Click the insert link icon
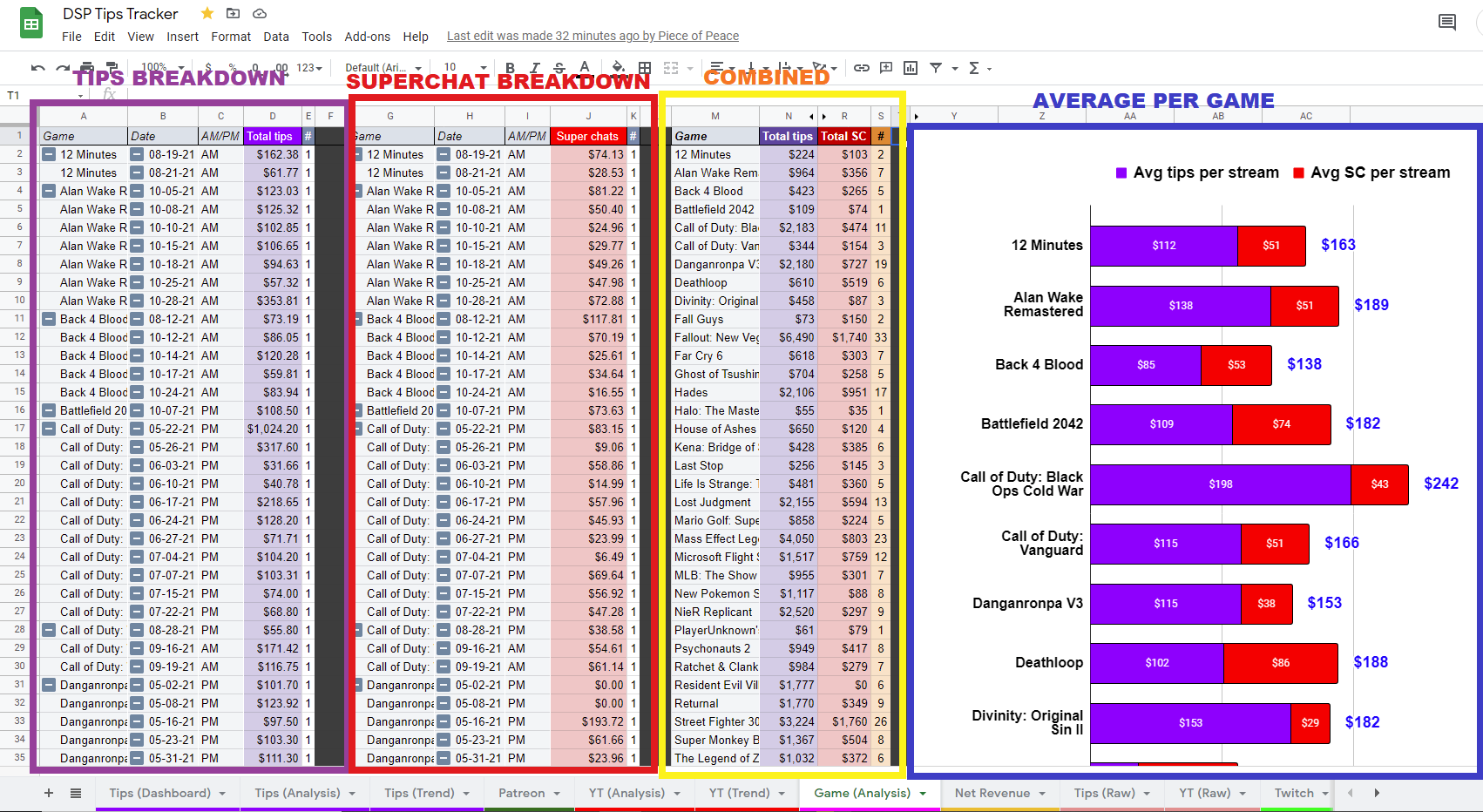Screen dimensions: 1483x812 [x=861, y=68]
